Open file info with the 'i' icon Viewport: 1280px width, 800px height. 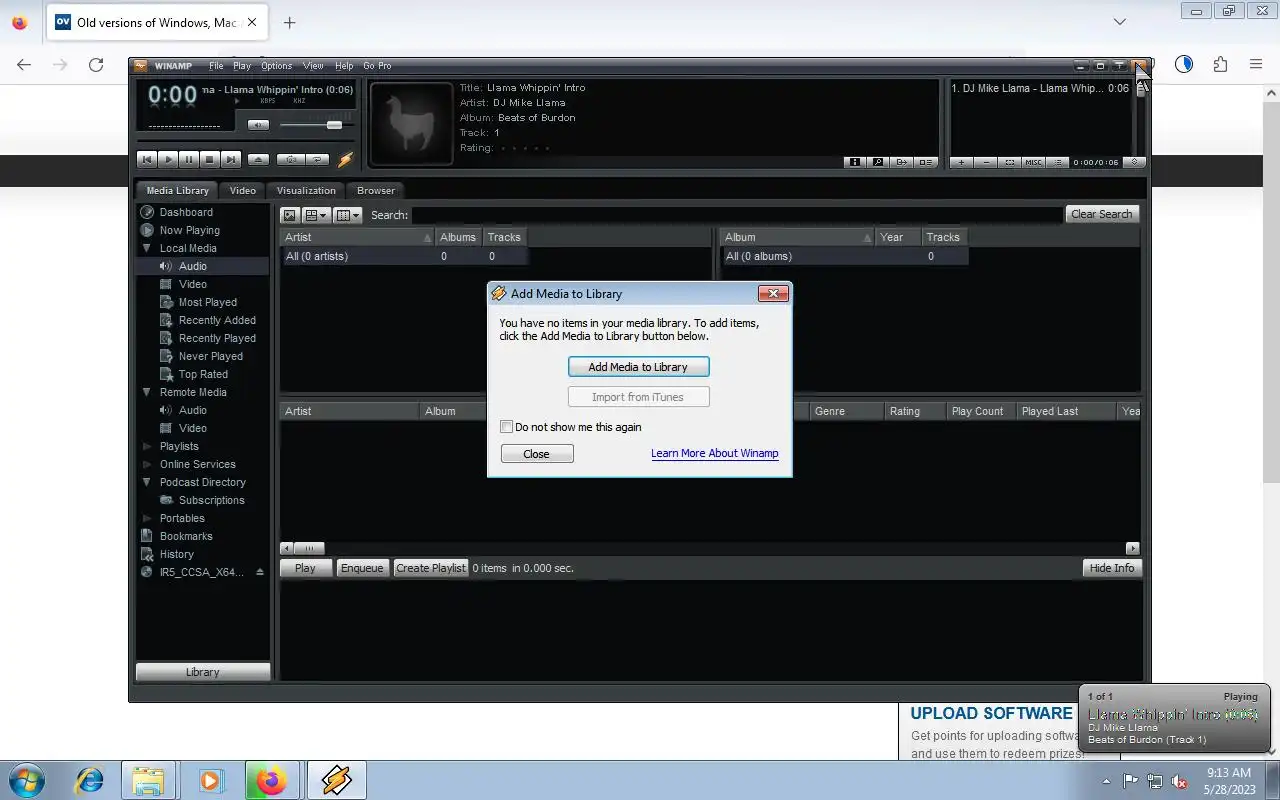tap(854, 162)
